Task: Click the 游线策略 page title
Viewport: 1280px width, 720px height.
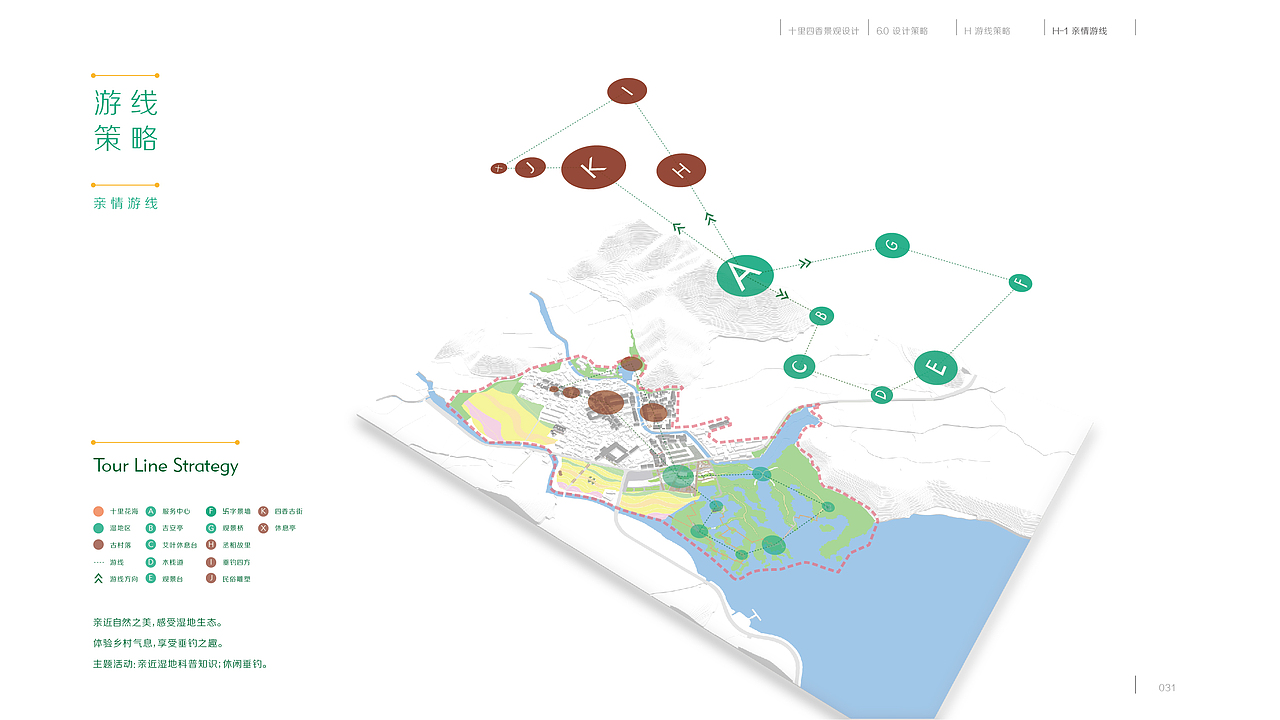Action: [126, 120]
